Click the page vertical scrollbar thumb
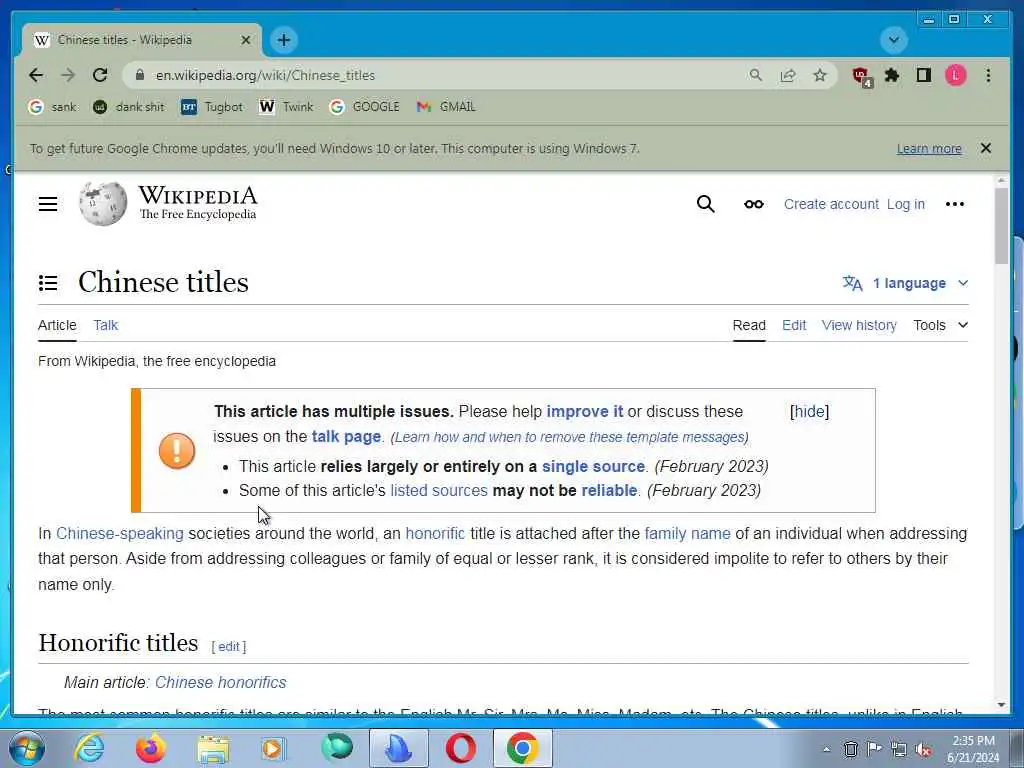 pyautogui.click(x=1002, y=226)
